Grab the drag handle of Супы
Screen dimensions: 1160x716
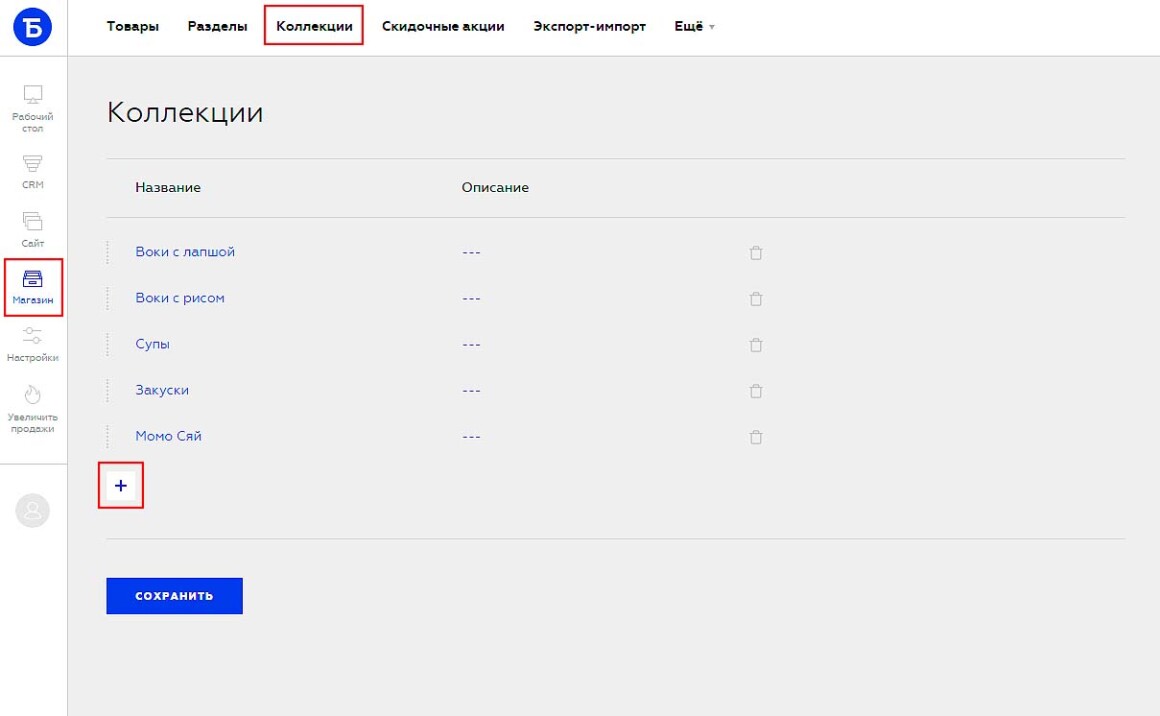[x=108, y=344]
